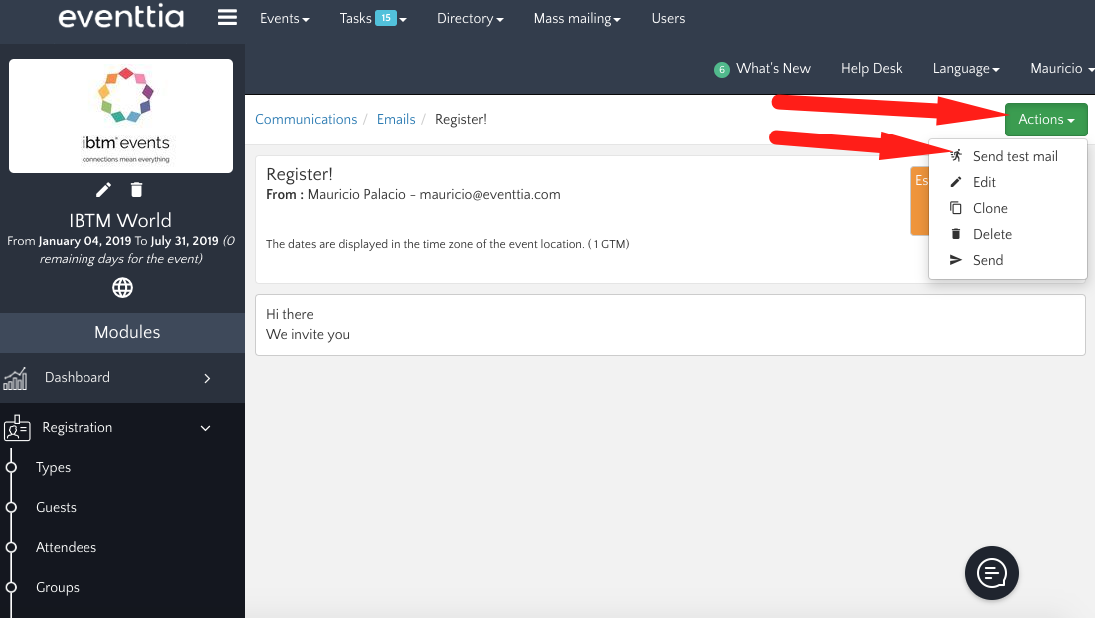Open Attendees under Registration

tap(66, 548)
